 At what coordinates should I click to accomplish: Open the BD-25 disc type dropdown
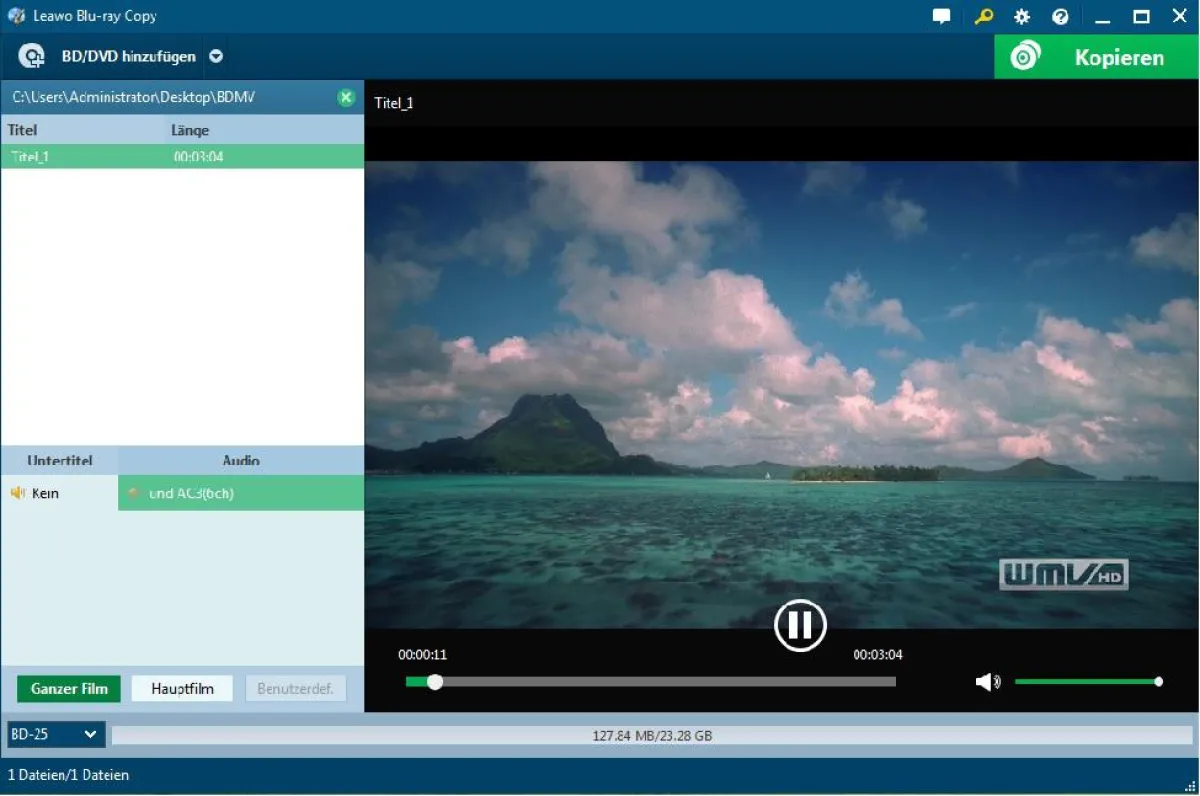point(55,735)
